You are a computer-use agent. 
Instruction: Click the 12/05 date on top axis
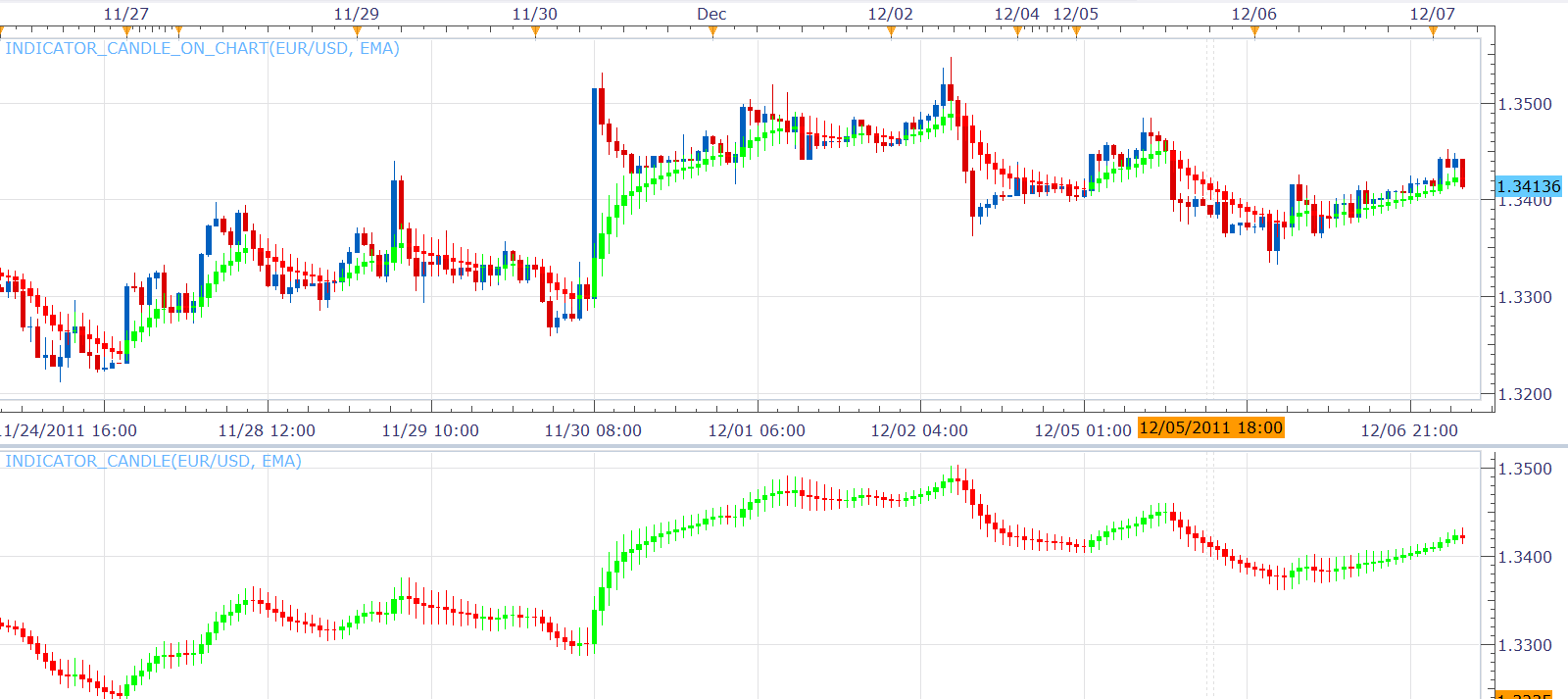[x=1076, y=14]
